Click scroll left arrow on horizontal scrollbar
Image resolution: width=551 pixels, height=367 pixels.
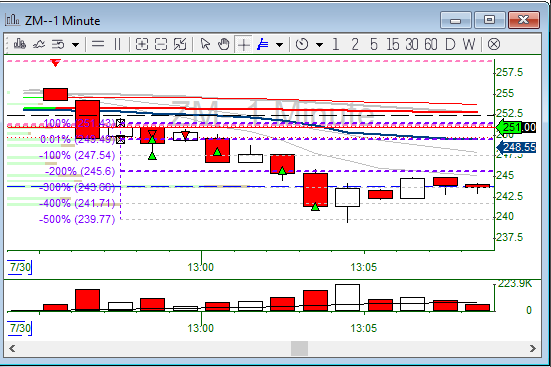click(12, 348)
